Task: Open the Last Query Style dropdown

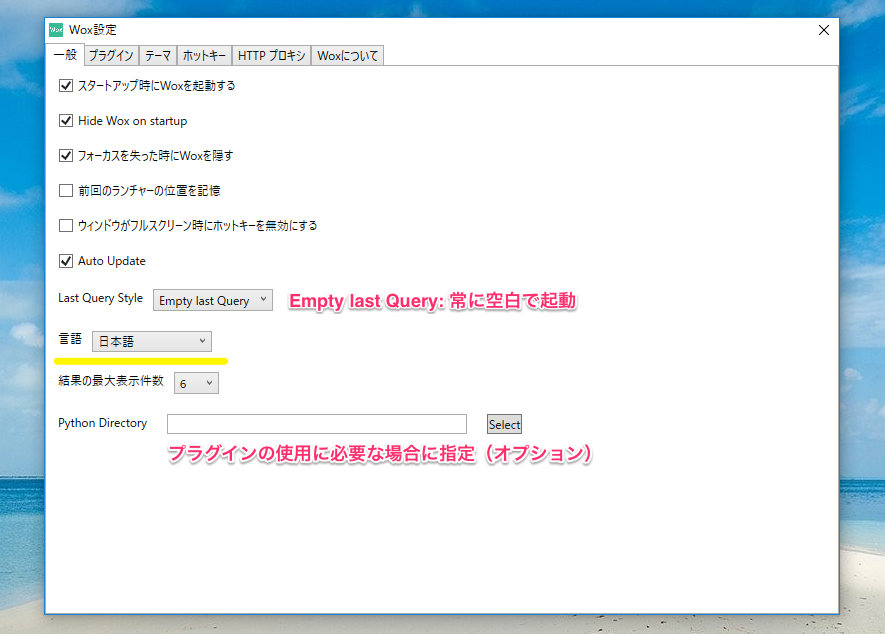Action: [213, 300]
